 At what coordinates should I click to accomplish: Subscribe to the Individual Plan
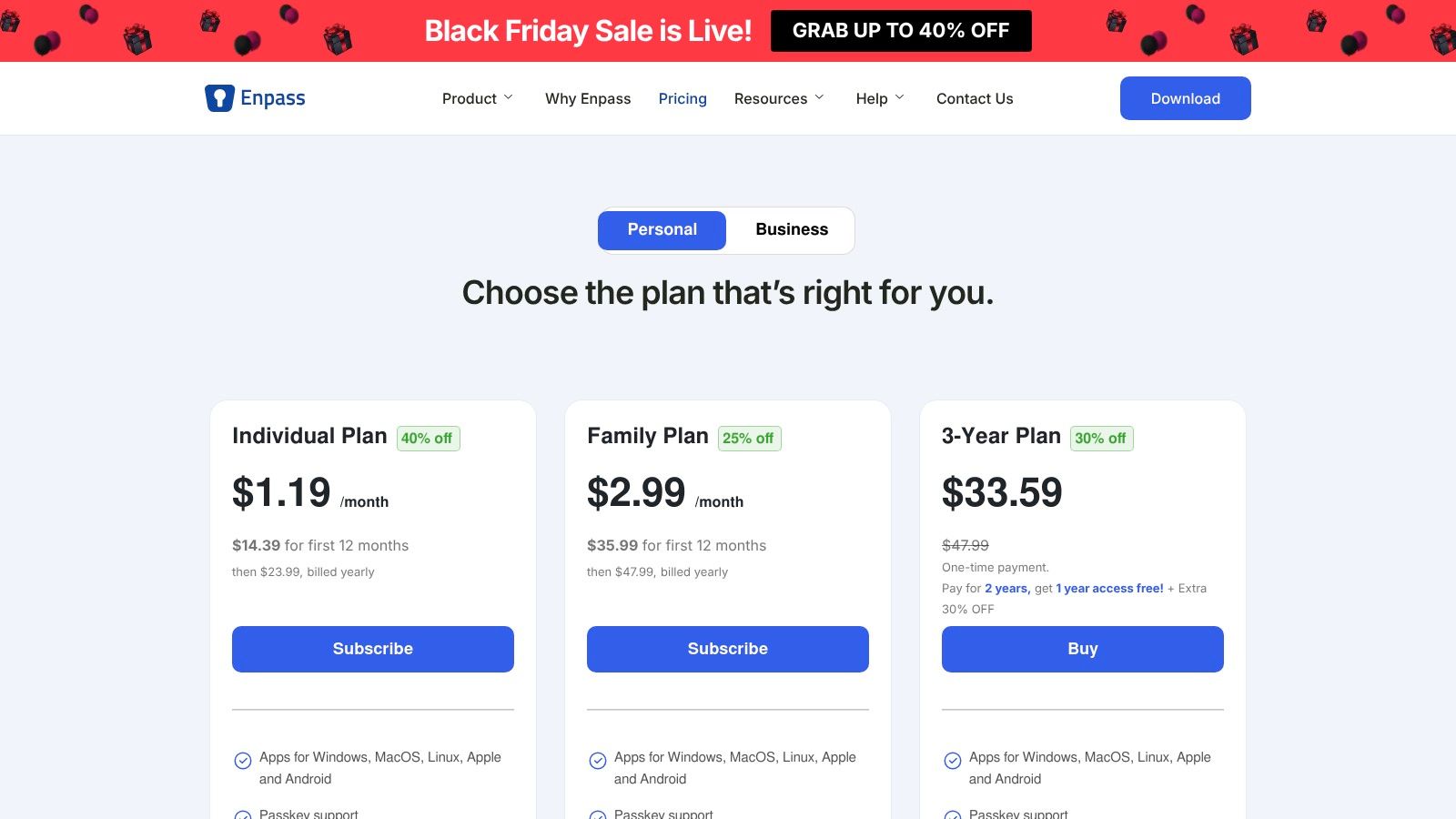[373, 649]
